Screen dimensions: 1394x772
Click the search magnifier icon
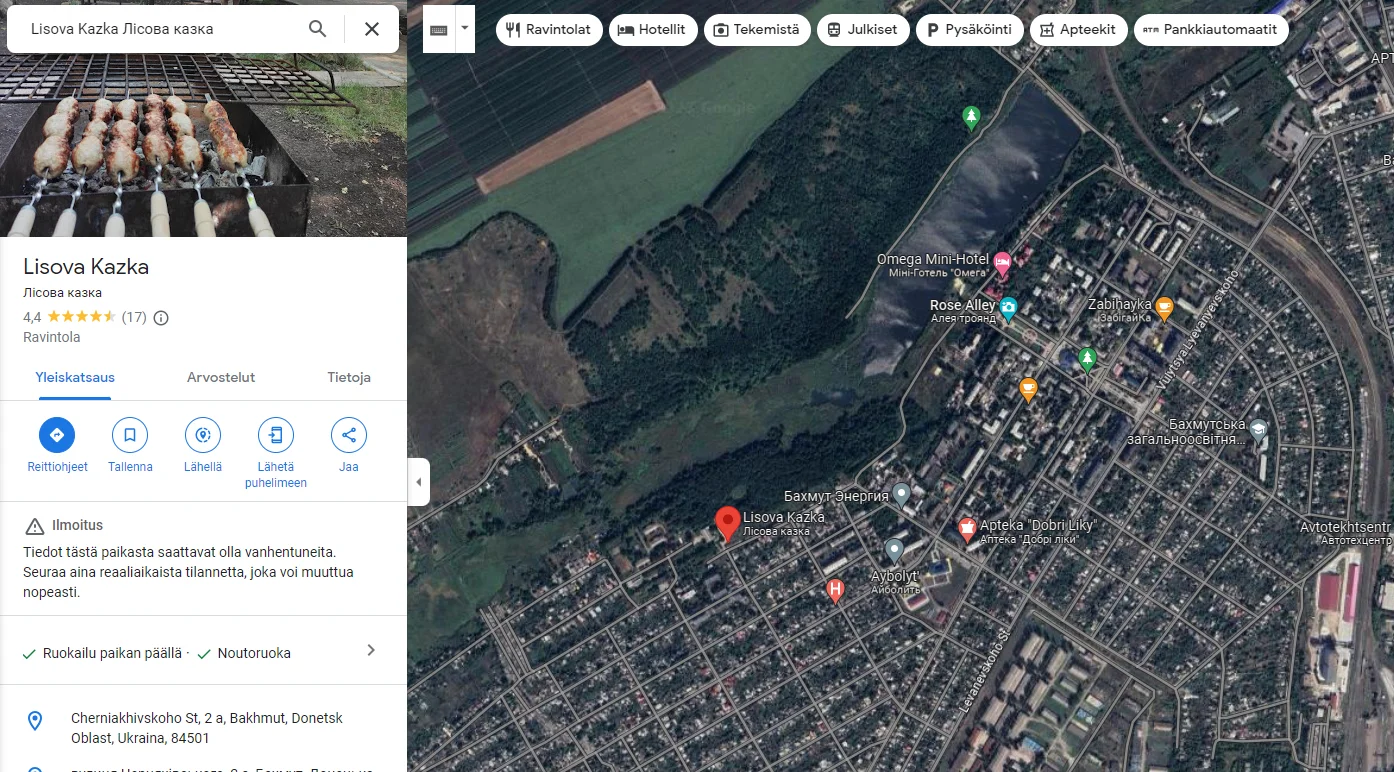(317, 29)
